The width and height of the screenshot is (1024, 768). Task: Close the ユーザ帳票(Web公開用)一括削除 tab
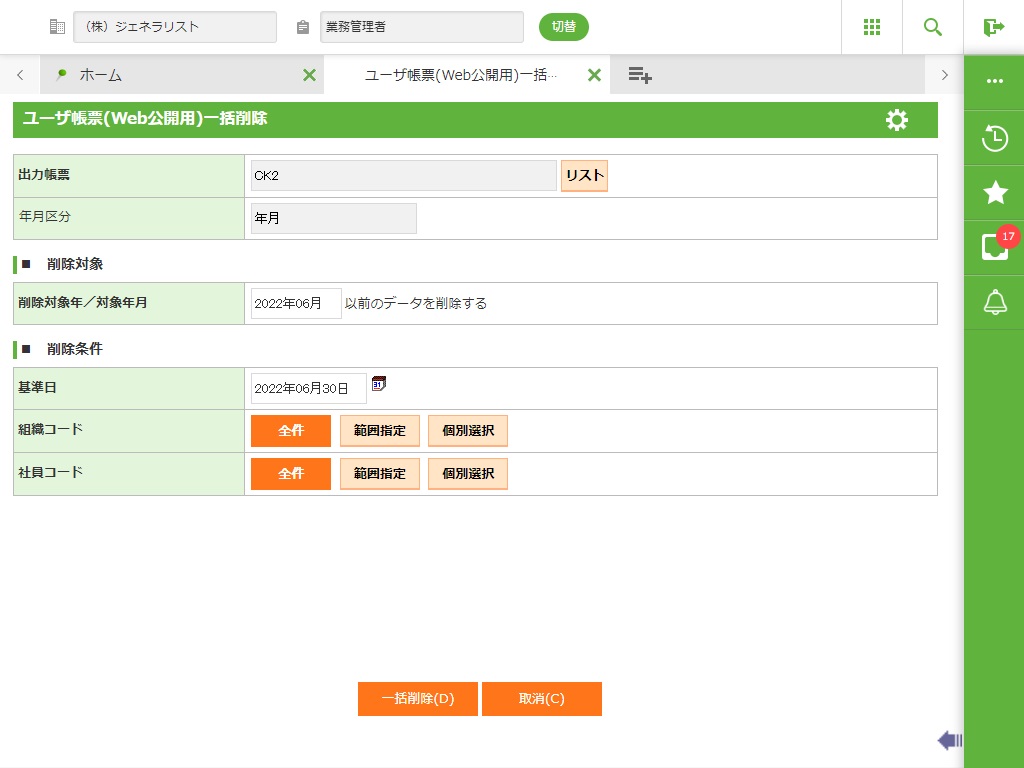[x=594, y=75]
